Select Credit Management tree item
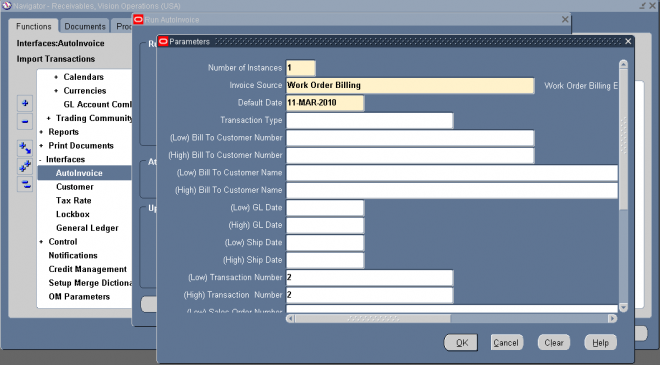The width and height of the screenshot is (660, 365). (88, 269)
